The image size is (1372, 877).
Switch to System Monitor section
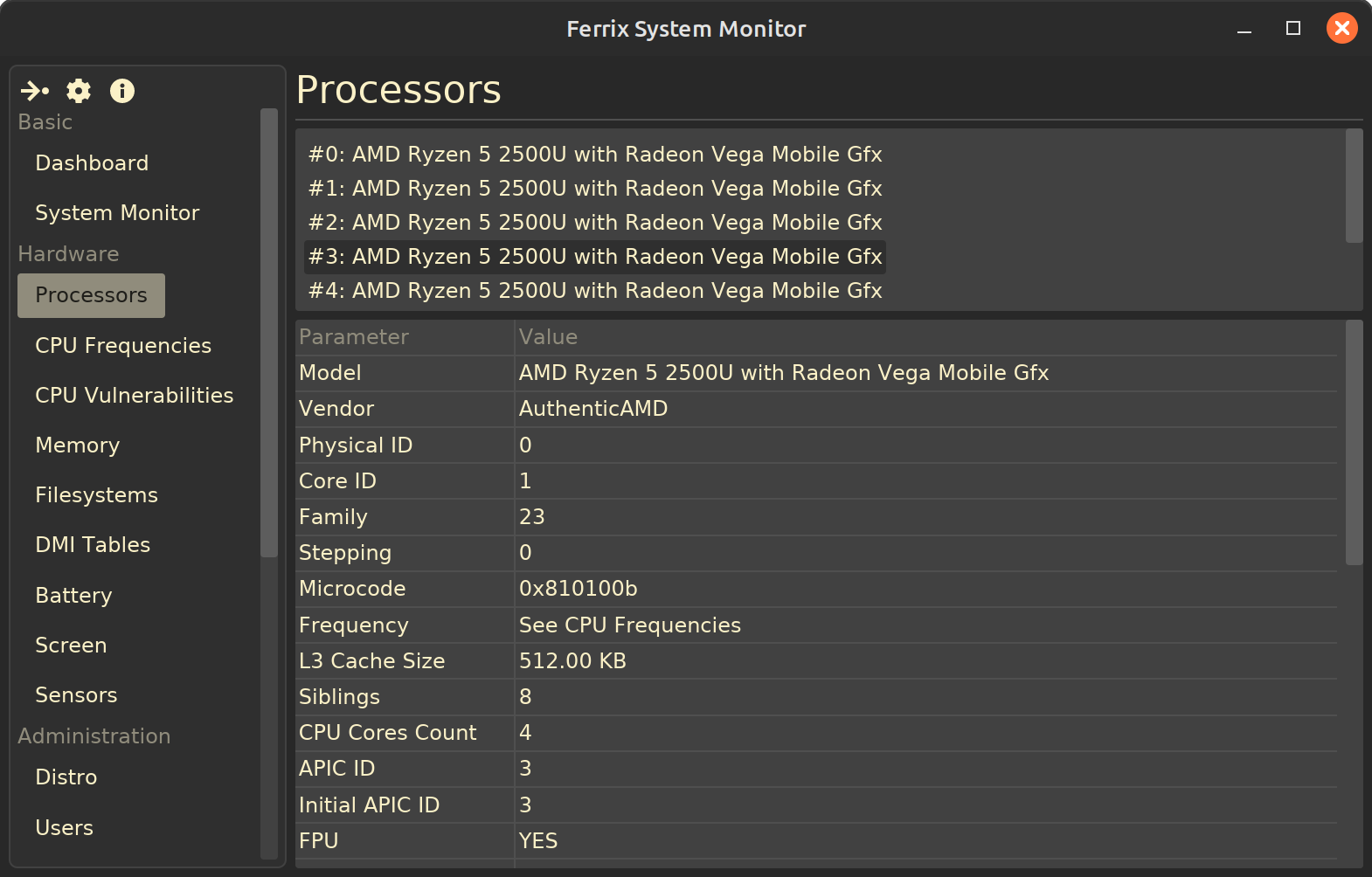117,213
